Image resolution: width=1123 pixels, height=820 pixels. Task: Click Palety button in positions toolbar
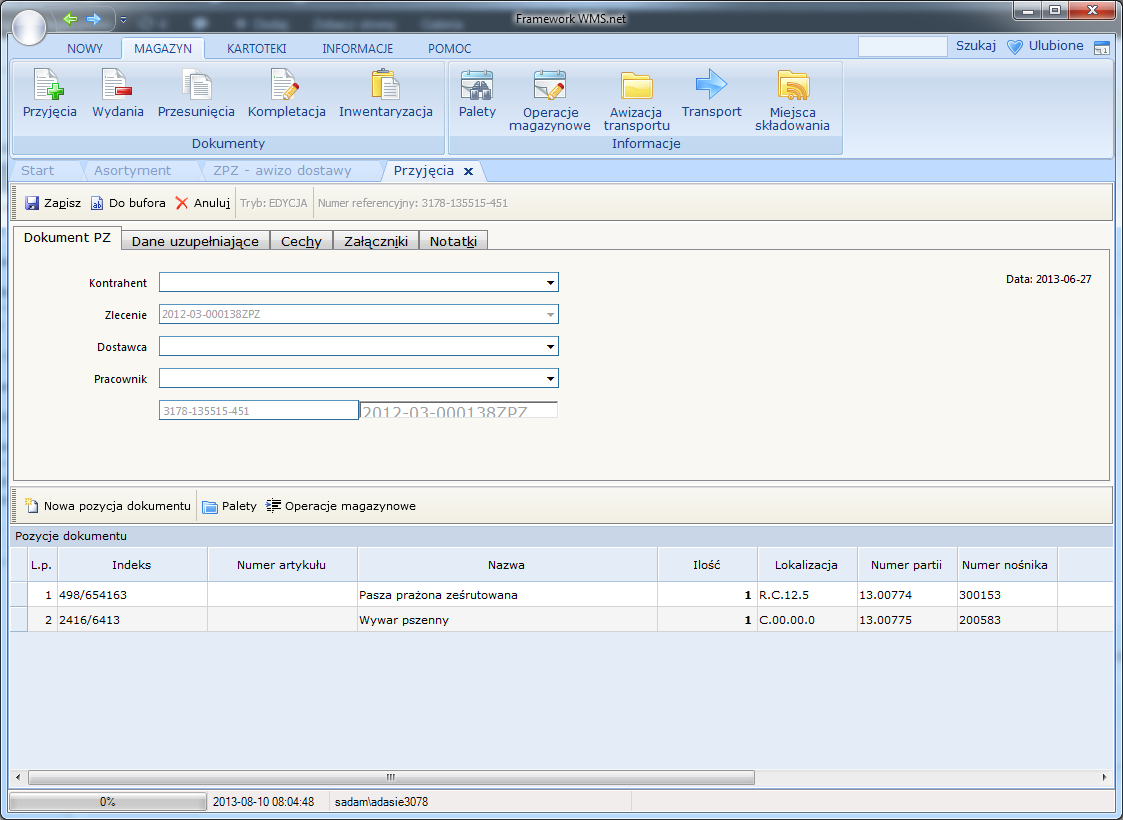[229, 506]
